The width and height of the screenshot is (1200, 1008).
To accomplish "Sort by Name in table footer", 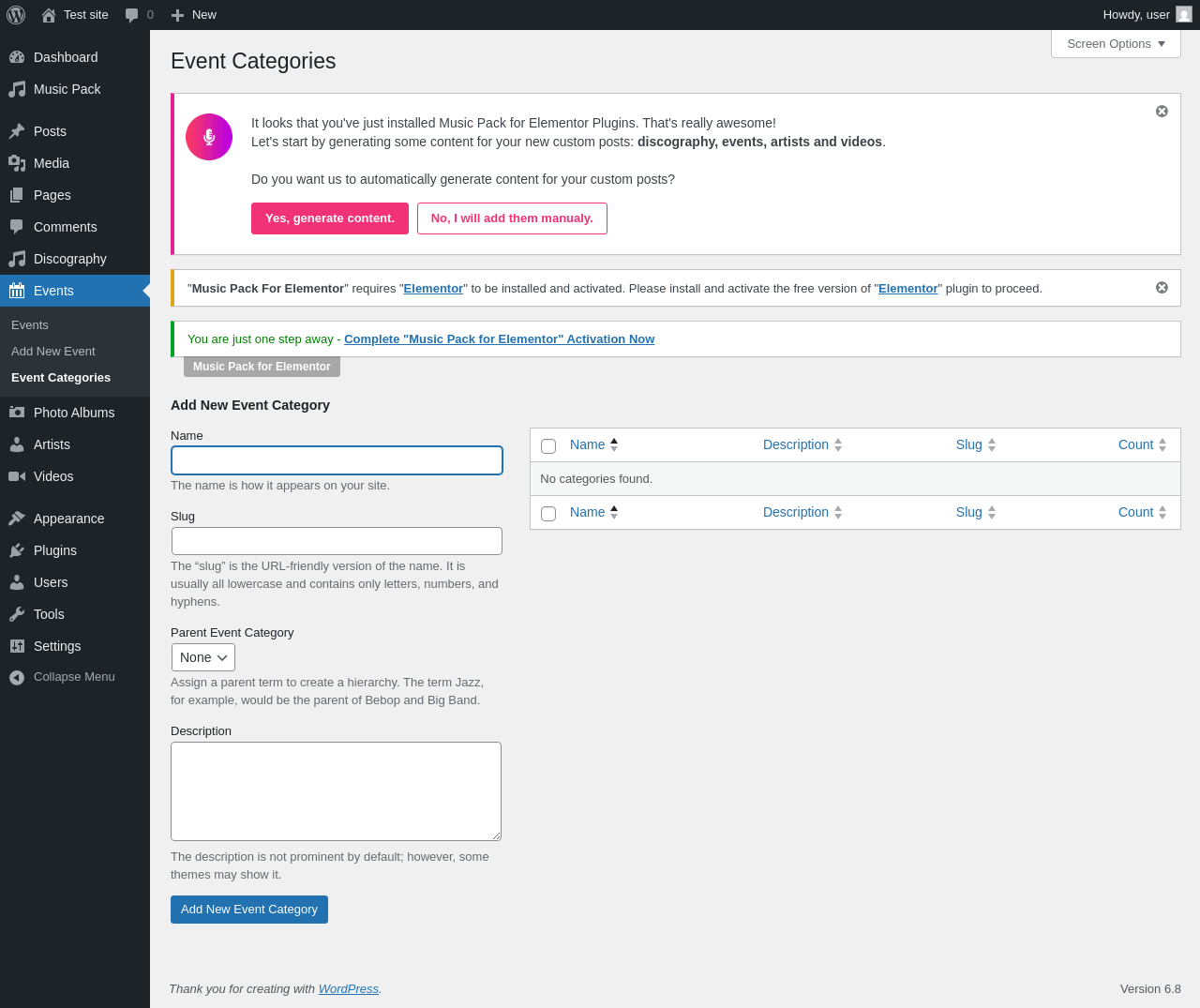I will (x=594, y=512).
